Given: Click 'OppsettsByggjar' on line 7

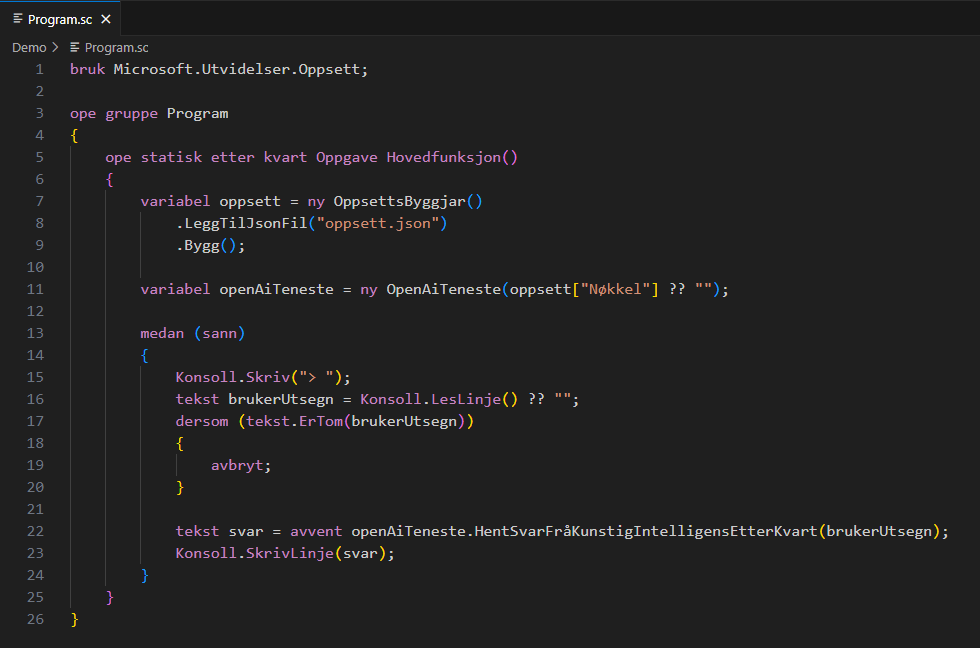Looking at the screenshot, I should point(399,201).
